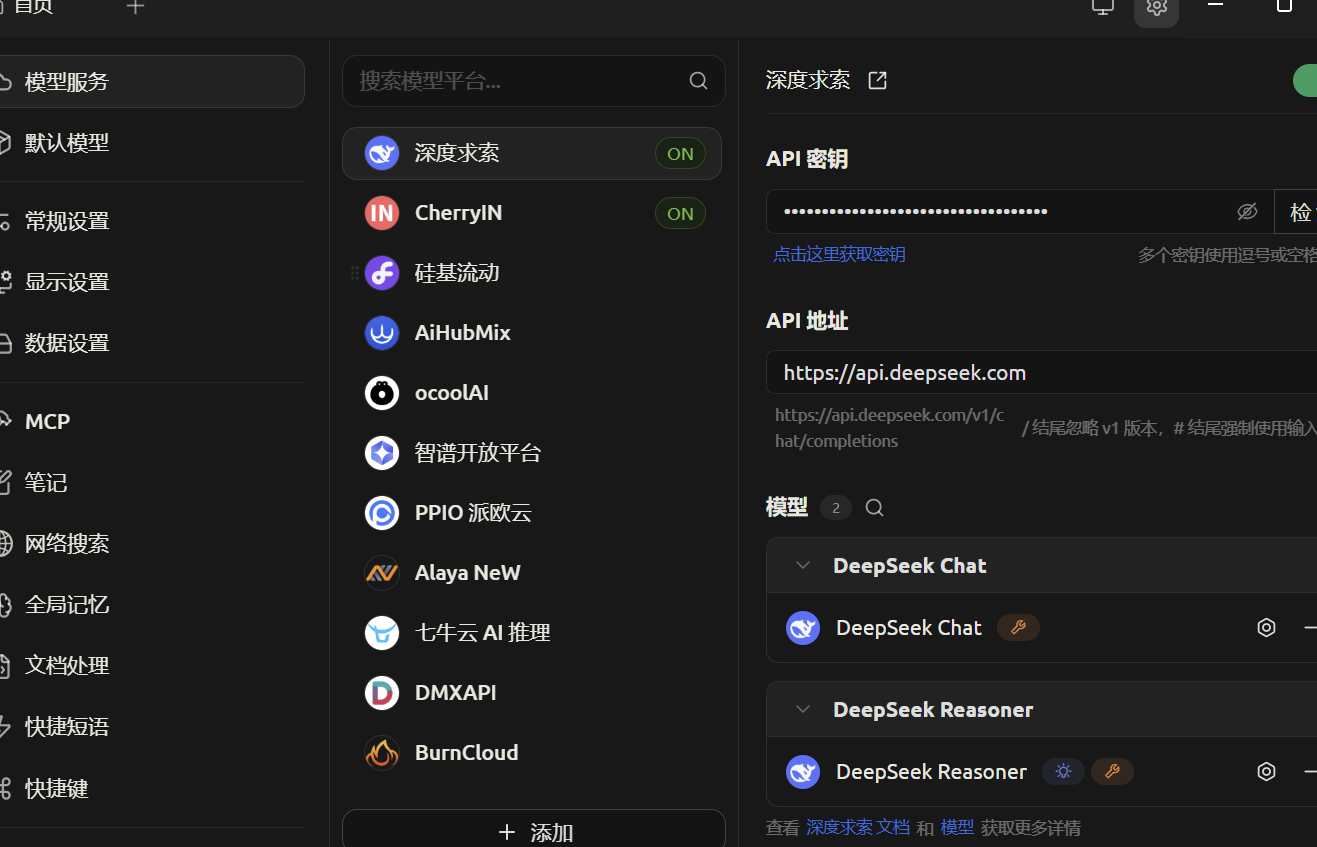Click the API 地址 section label
This screenshot has height=847, width=1317.
click(807, 321)
